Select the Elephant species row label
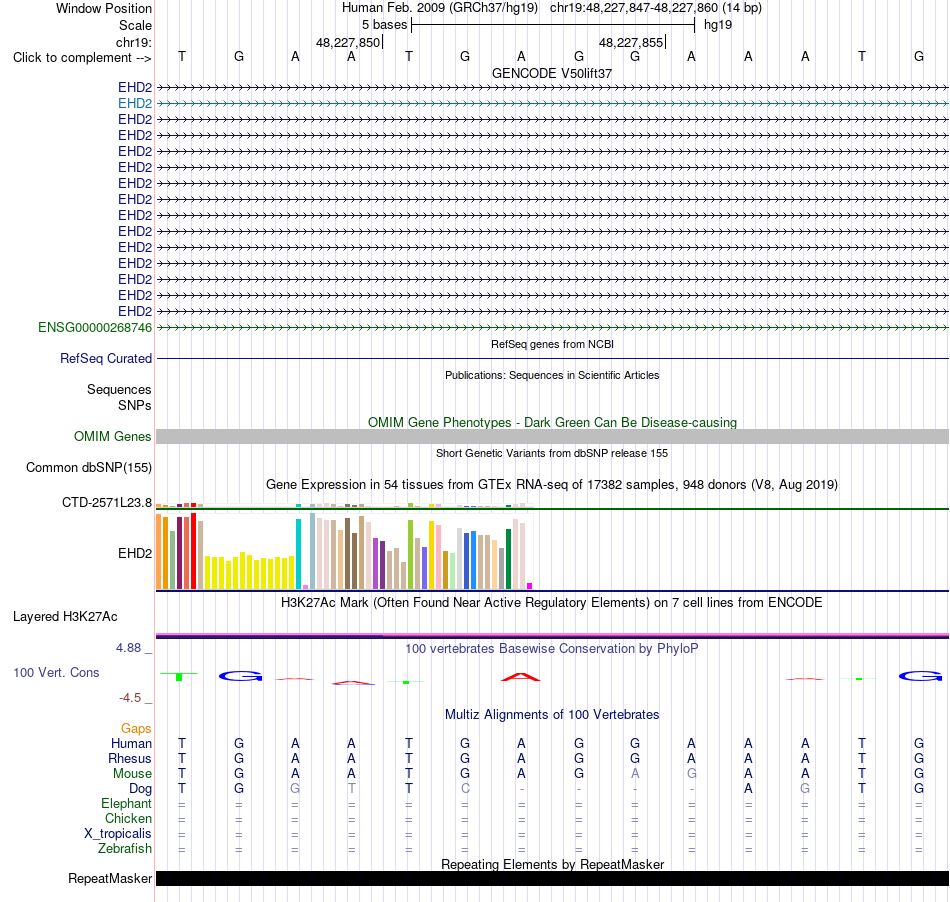This screenshot has height=902, width=950. [x=126, y=804]
